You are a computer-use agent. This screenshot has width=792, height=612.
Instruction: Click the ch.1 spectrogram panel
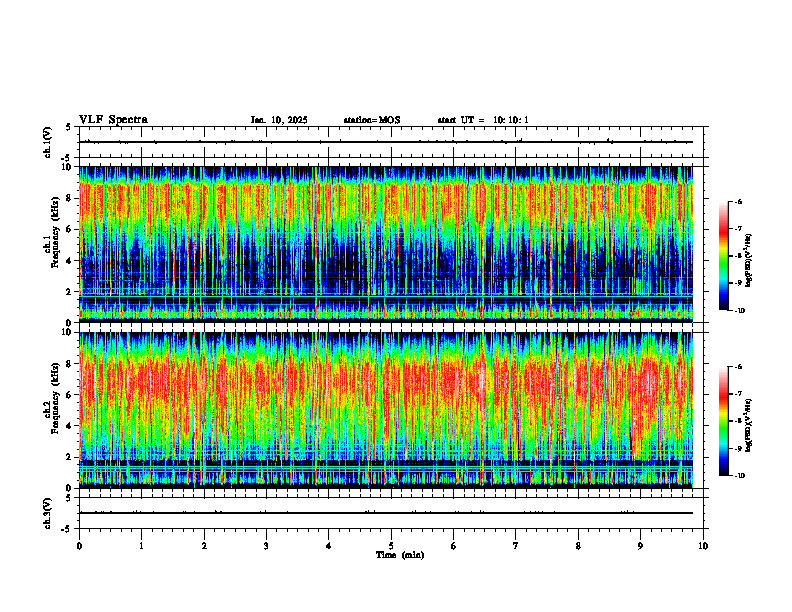[386, 244]
